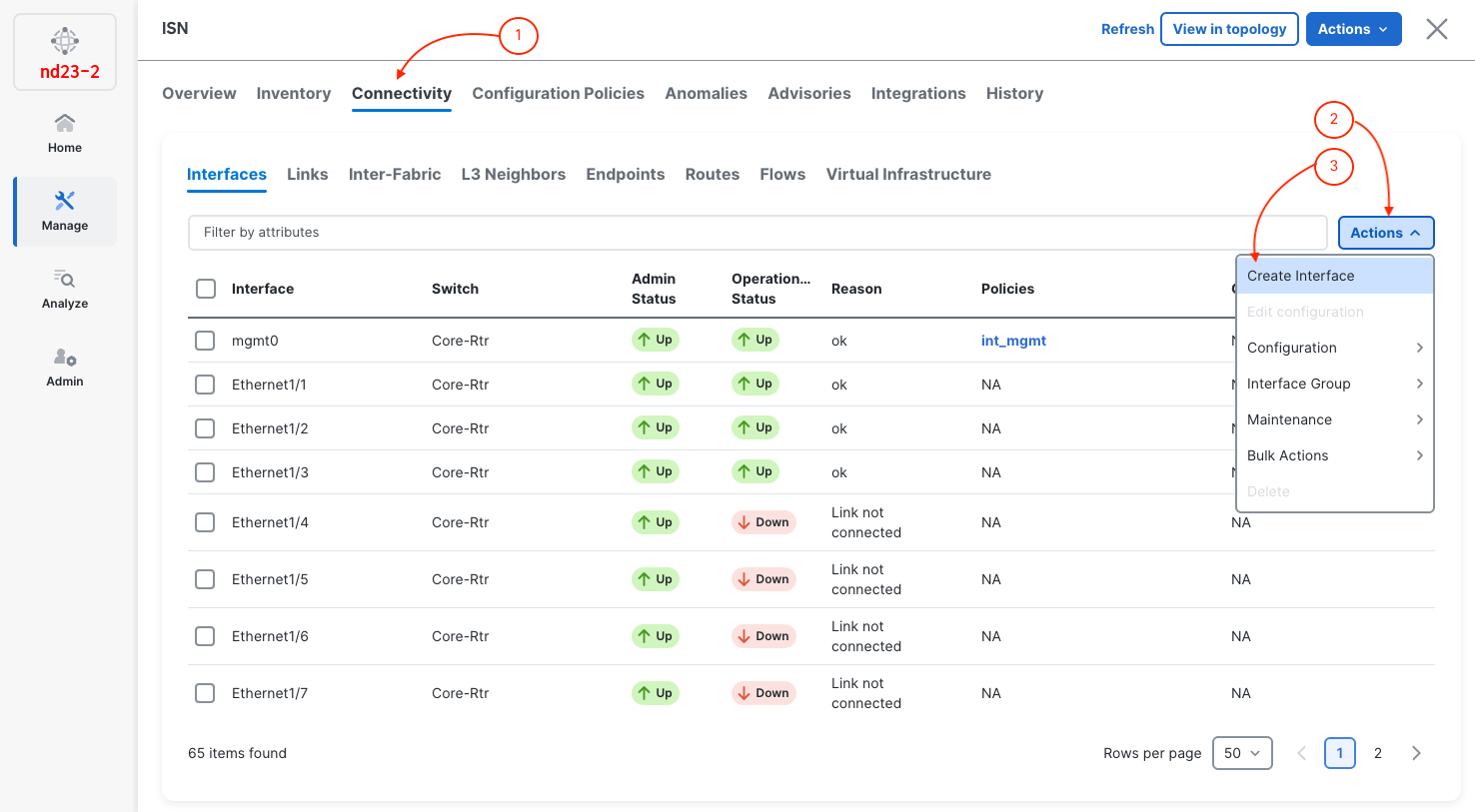Close the ISN panel with X
Image resolution: width=1475 pixels, height=812 pixels.
1436,29
